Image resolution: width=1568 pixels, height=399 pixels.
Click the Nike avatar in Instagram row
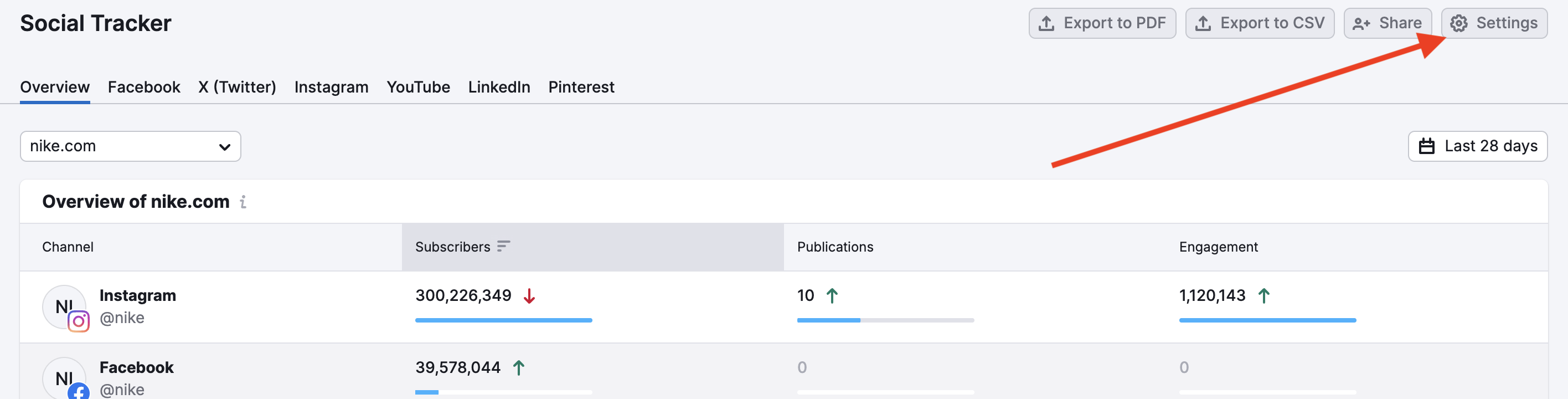63,306
